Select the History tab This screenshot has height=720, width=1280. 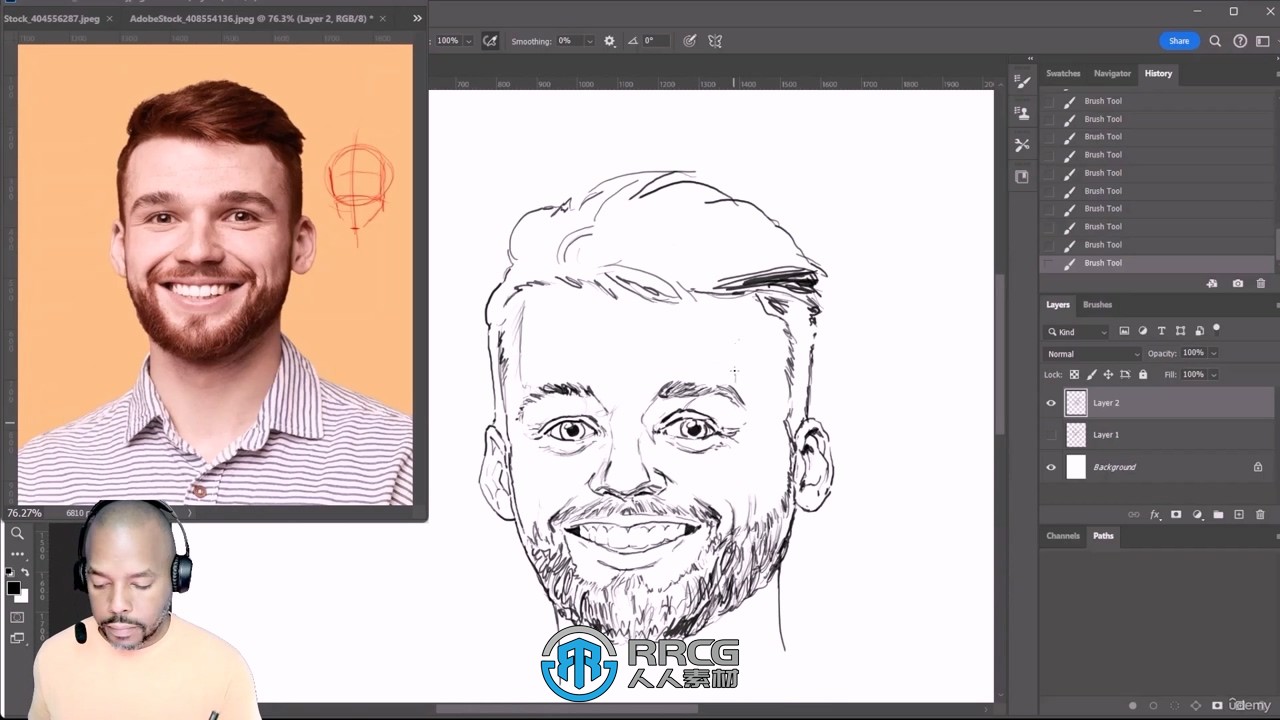pyautogui.click(x=1158, y=73)
